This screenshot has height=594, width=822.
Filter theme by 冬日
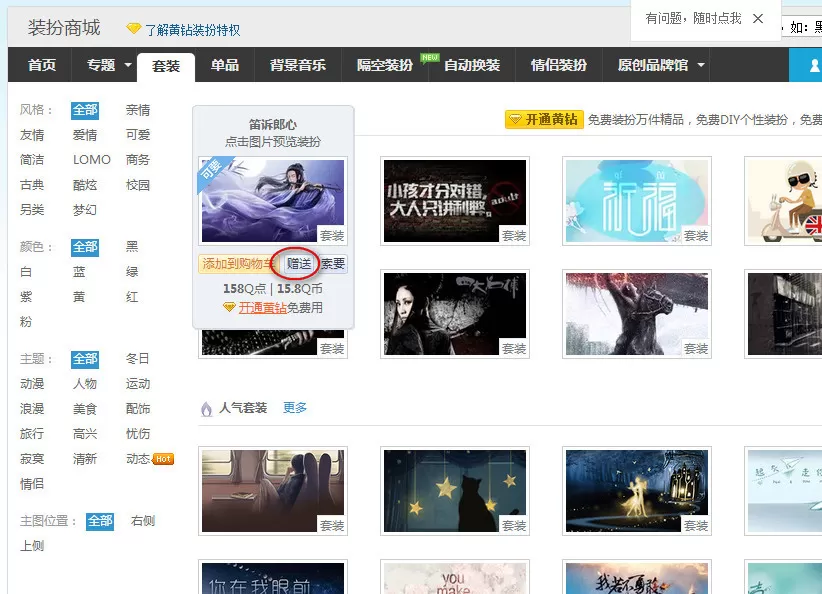(138, 359)
